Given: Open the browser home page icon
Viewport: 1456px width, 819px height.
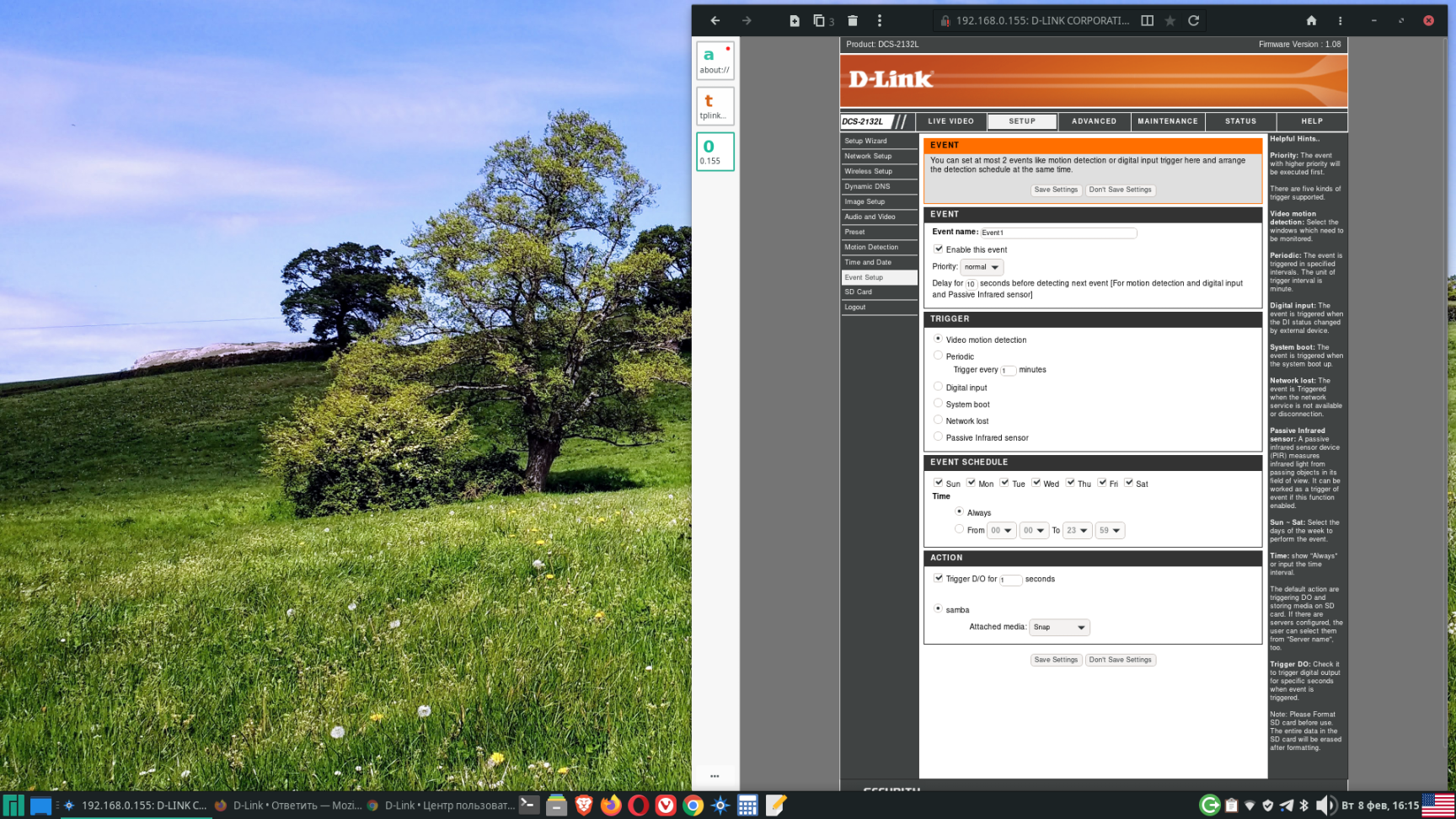Looking at the screenshot, I should 1311,21.
